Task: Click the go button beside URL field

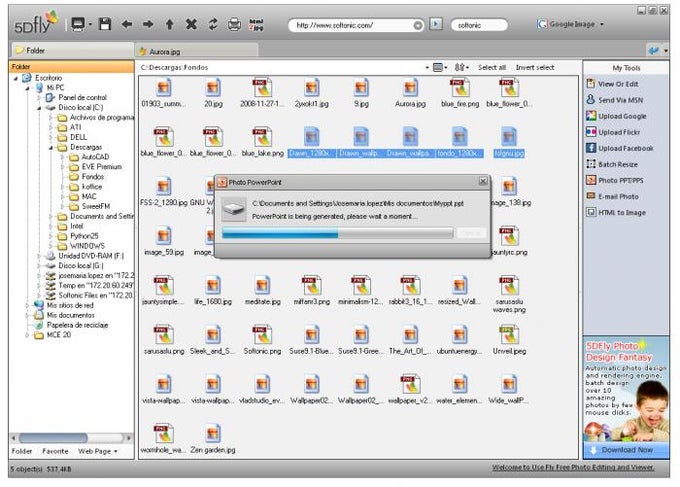Action: point(436,24)
